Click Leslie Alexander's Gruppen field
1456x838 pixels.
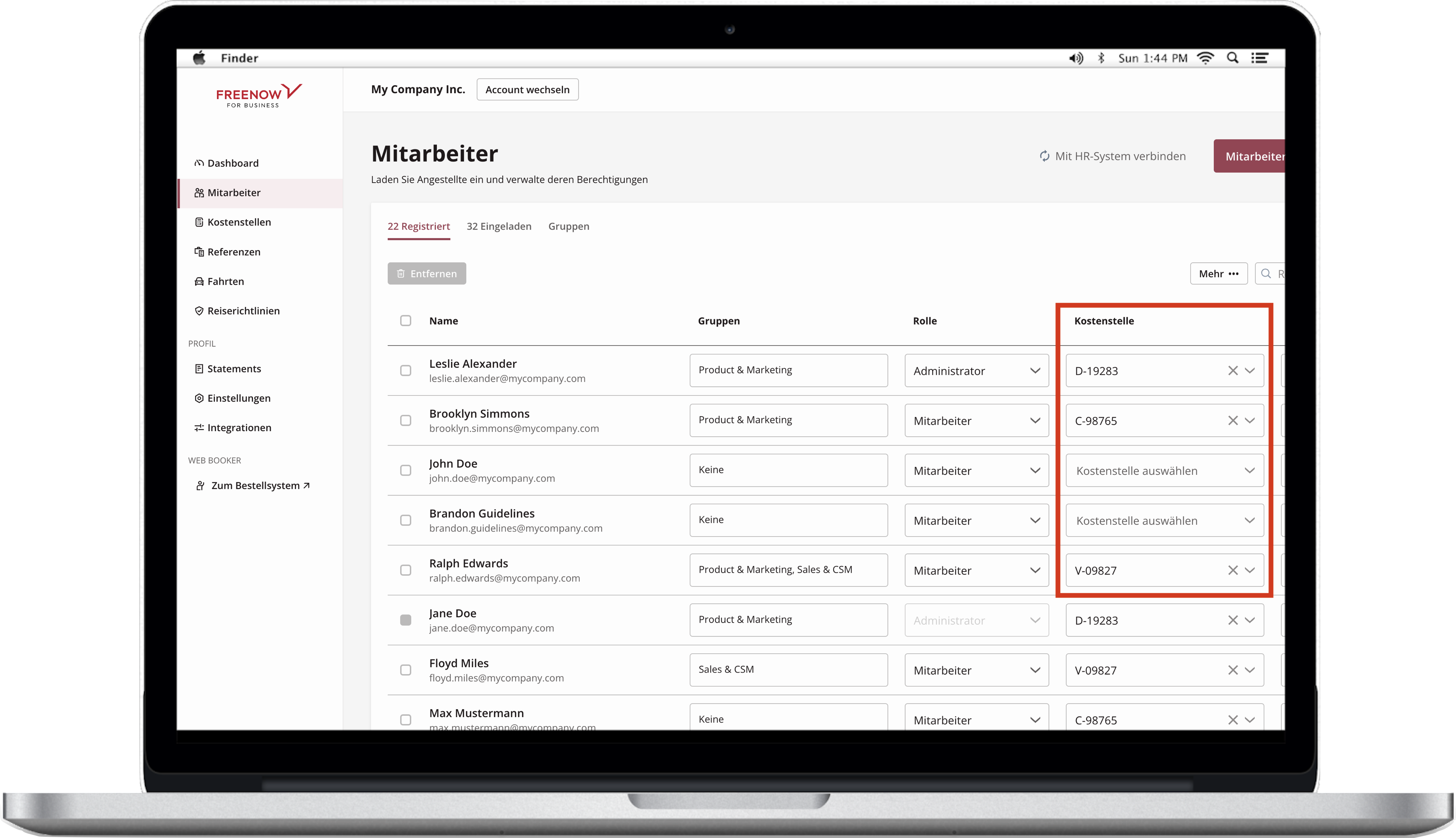(x=788, y=371)
